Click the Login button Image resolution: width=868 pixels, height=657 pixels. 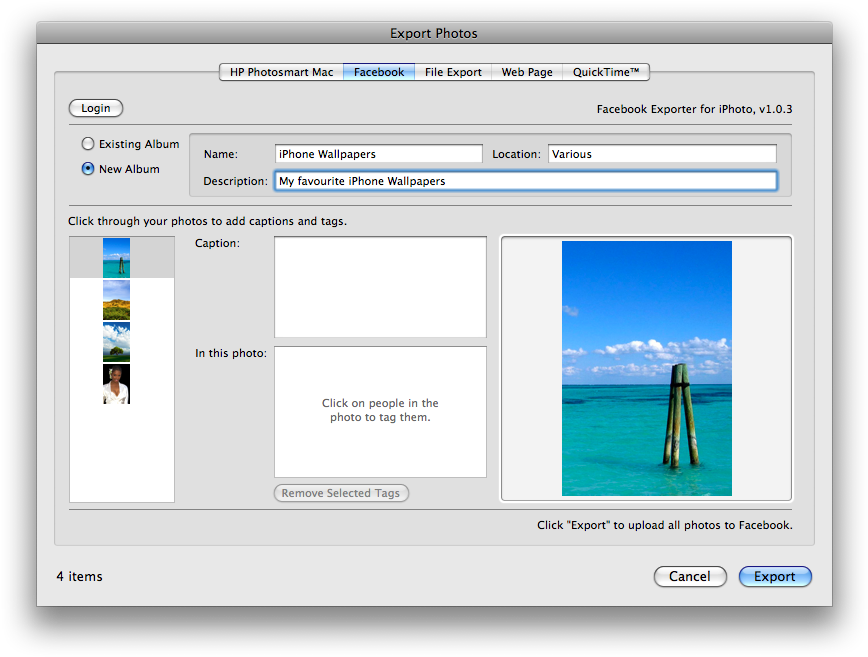(95, 108)
